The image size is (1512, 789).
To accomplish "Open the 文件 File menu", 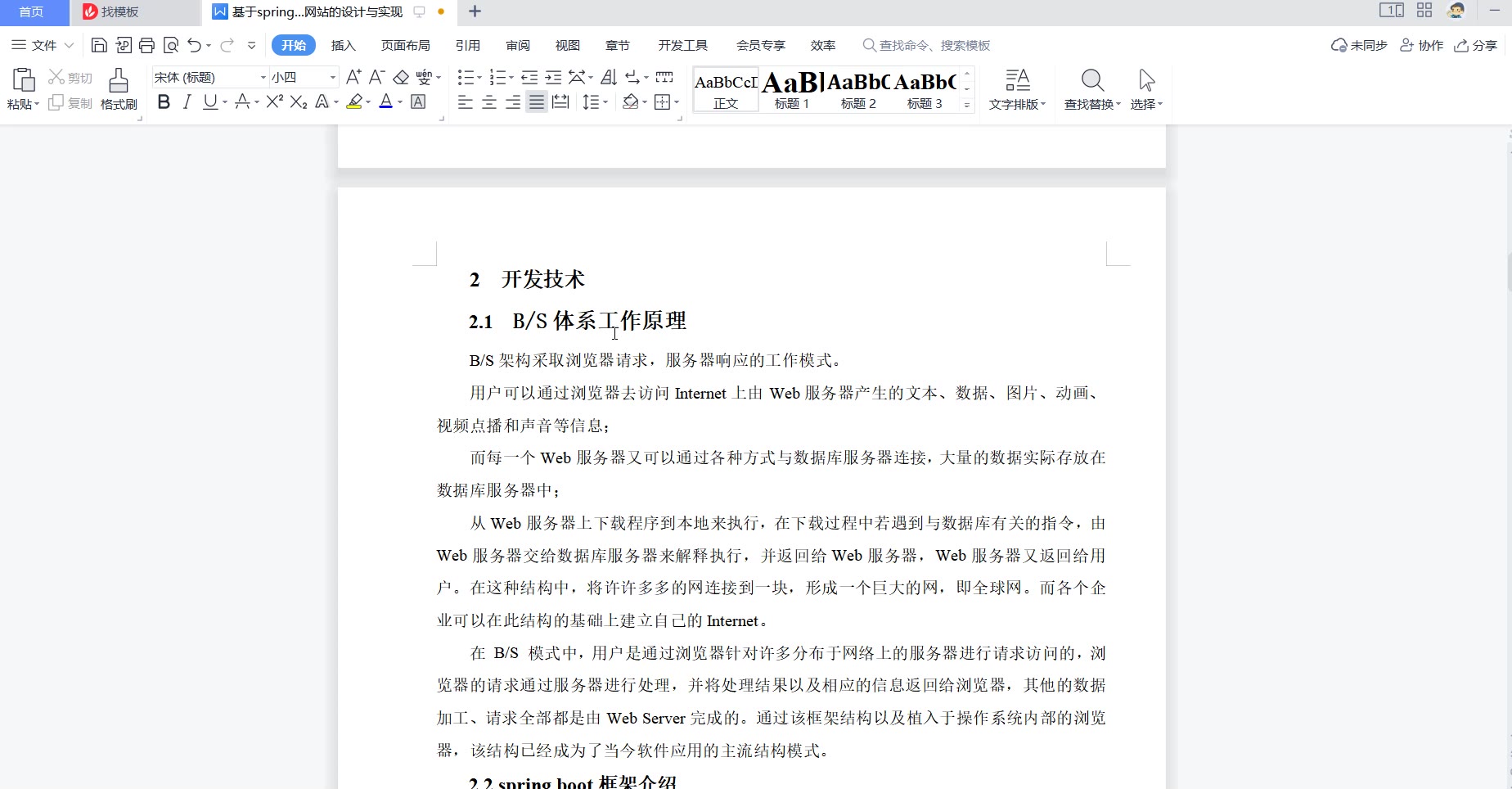I will (43, 45).
